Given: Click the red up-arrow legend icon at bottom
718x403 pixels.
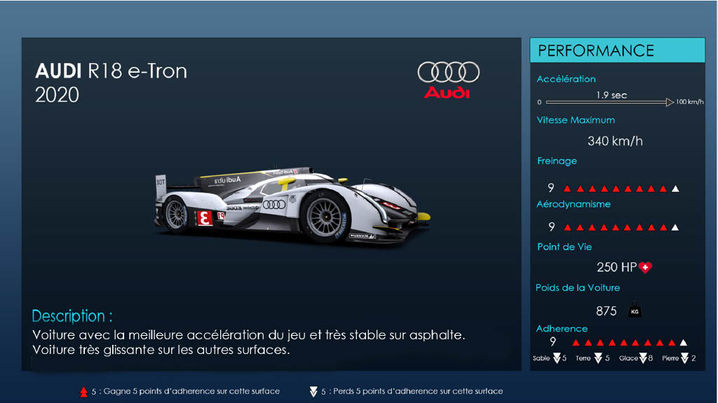Looking at the screenshot, I should pos(84,392).
